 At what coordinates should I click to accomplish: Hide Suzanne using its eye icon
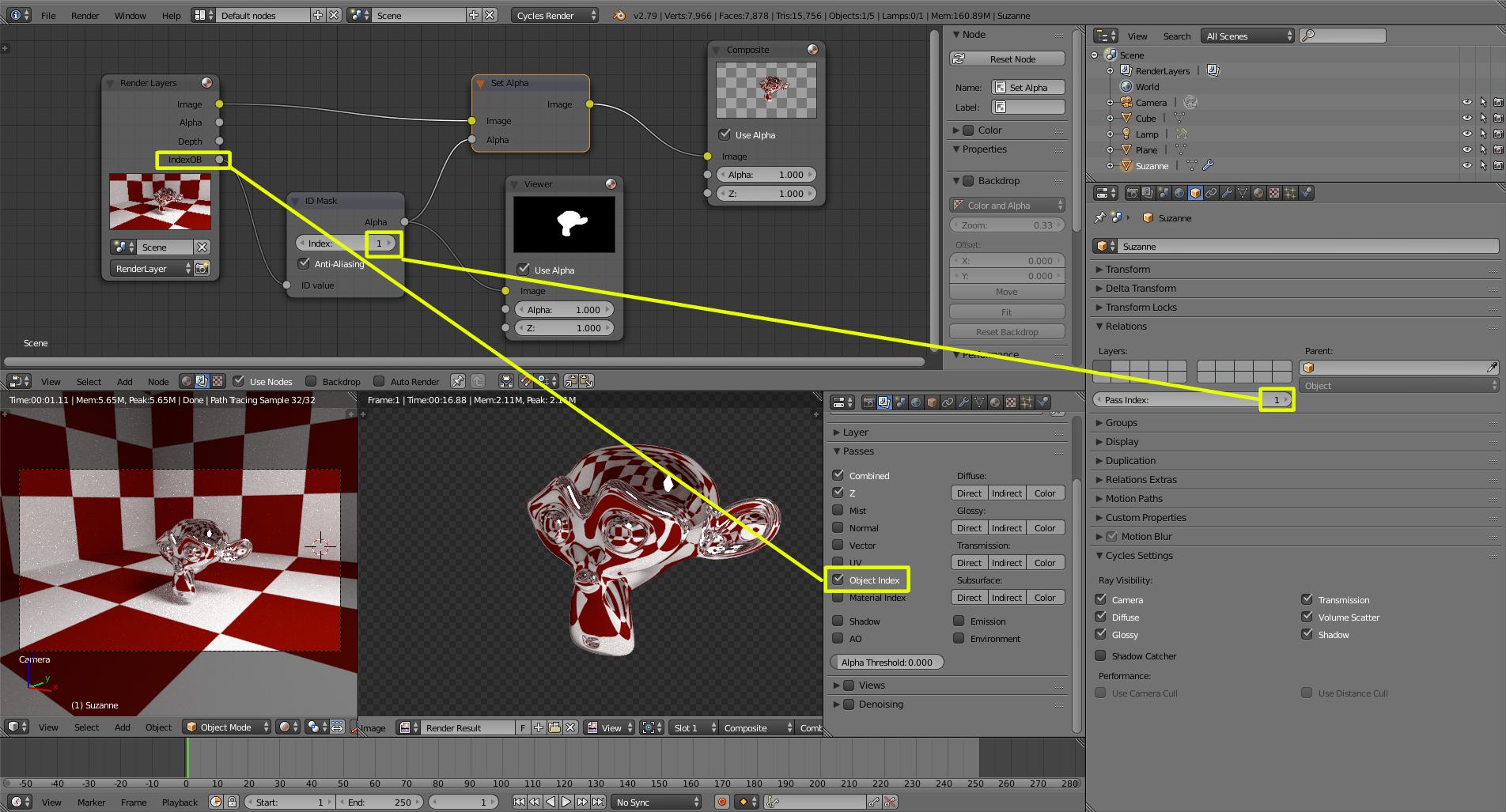[1466, 165]
